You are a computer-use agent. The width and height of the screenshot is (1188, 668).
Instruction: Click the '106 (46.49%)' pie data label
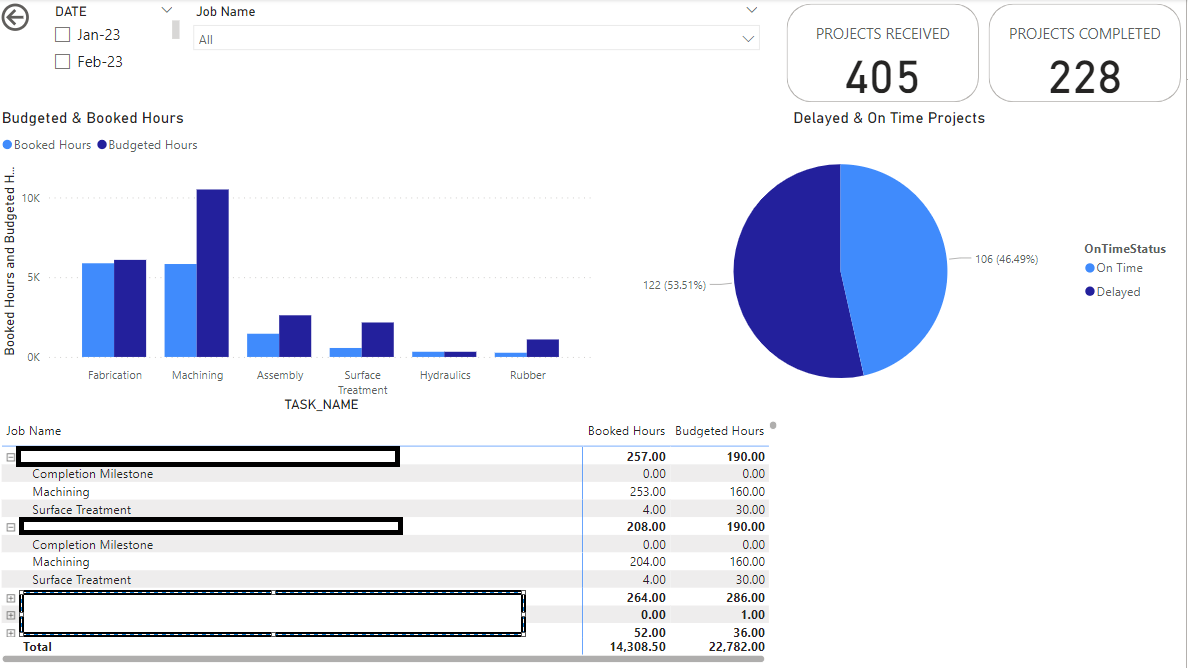[x=1006, y=259]
